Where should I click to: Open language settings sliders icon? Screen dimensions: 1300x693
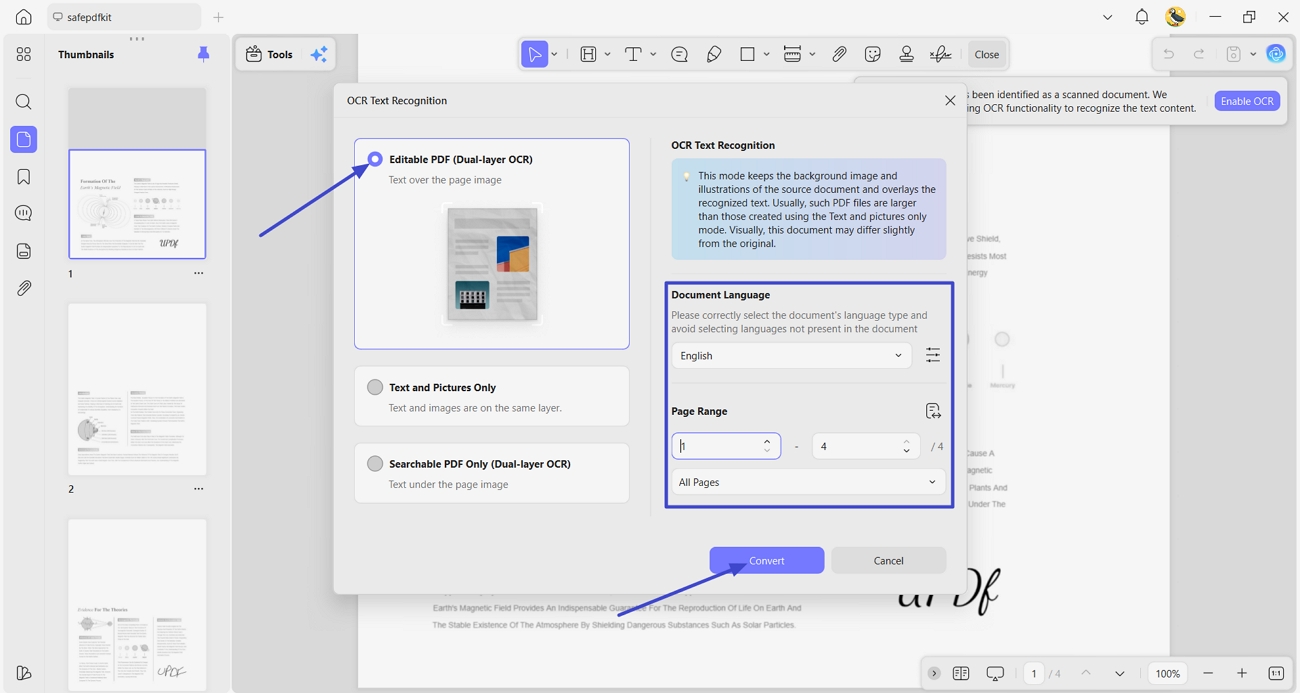933,355
